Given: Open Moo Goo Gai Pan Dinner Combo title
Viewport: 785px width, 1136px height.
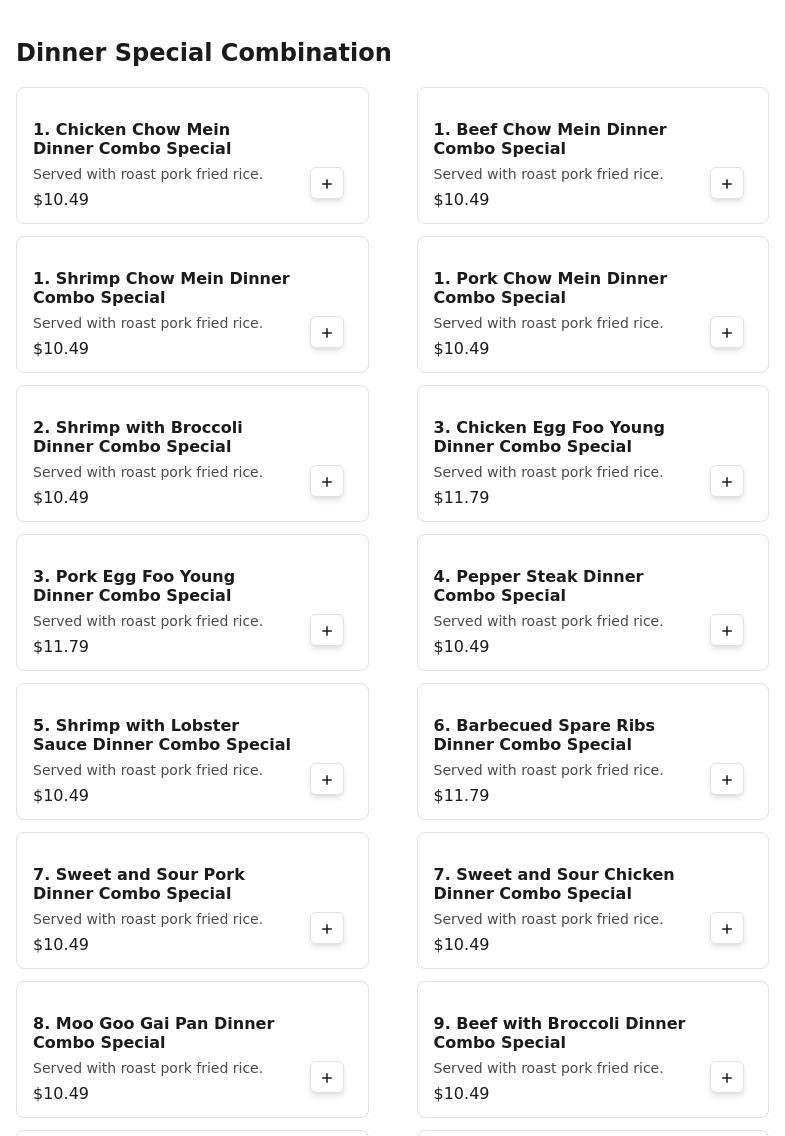Looking at the screenshot, I should [153, 1033].
